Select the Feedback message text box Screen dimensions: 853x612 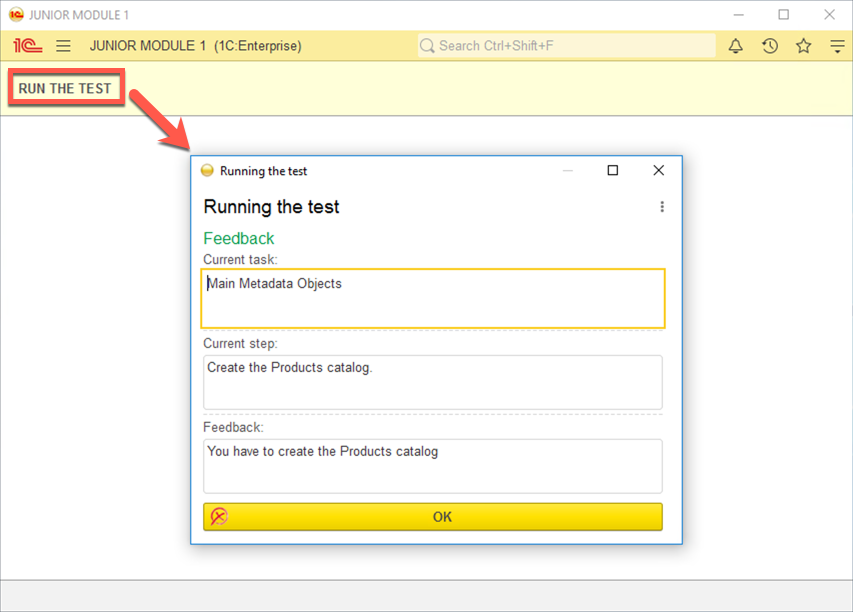click(x=432, y=466)
